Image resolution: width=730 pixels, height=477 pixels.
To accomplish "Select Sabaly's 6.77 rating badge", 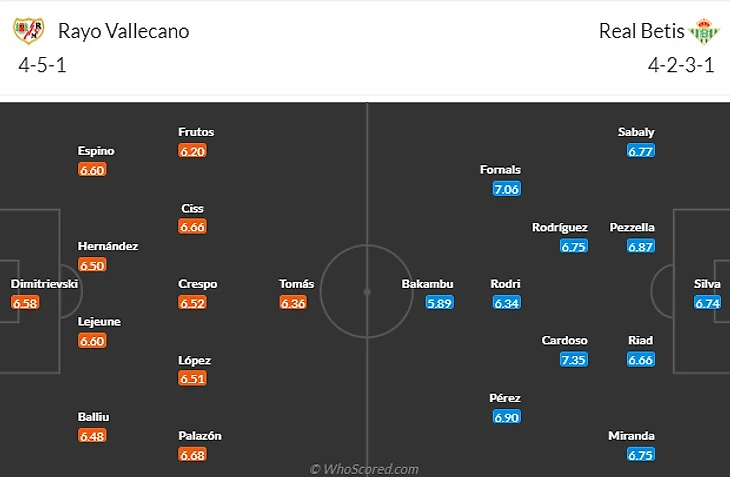I will click(x=641, y=151).
